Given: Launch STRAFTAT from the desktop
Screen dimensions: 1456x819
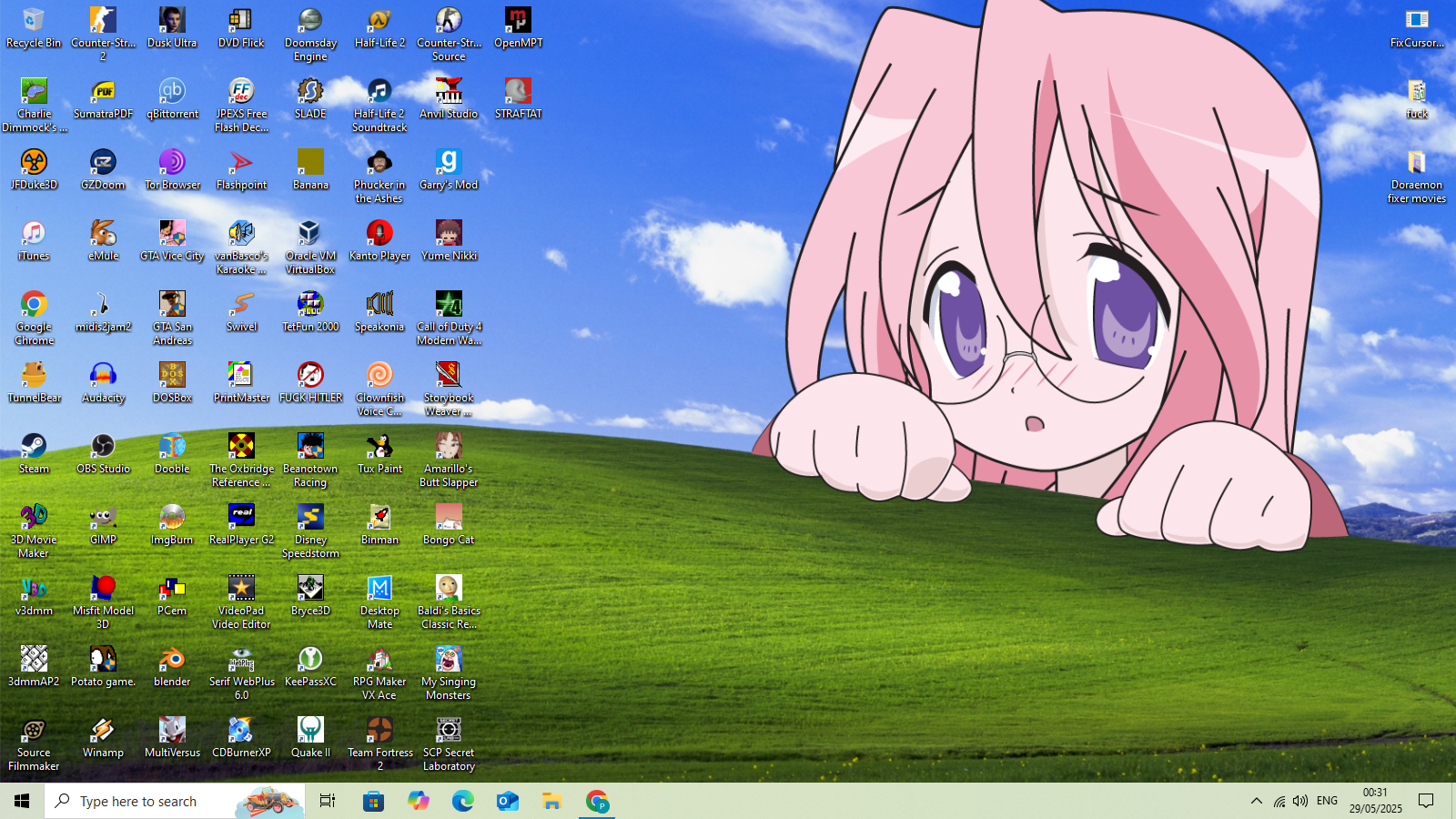Looking at the screenshot, I should click(x=518, y=99).
